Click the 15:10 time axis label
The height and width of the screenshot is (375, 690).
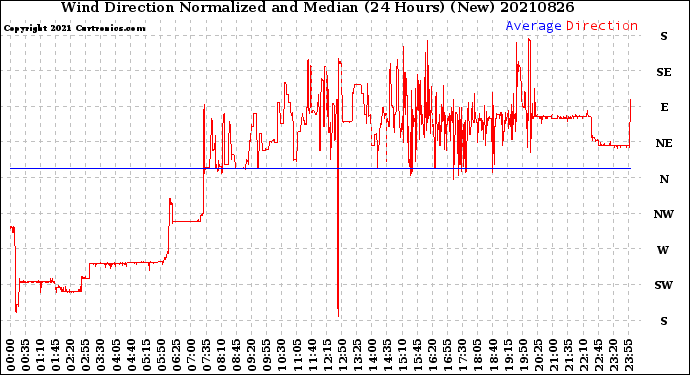[x=402, y=355]
